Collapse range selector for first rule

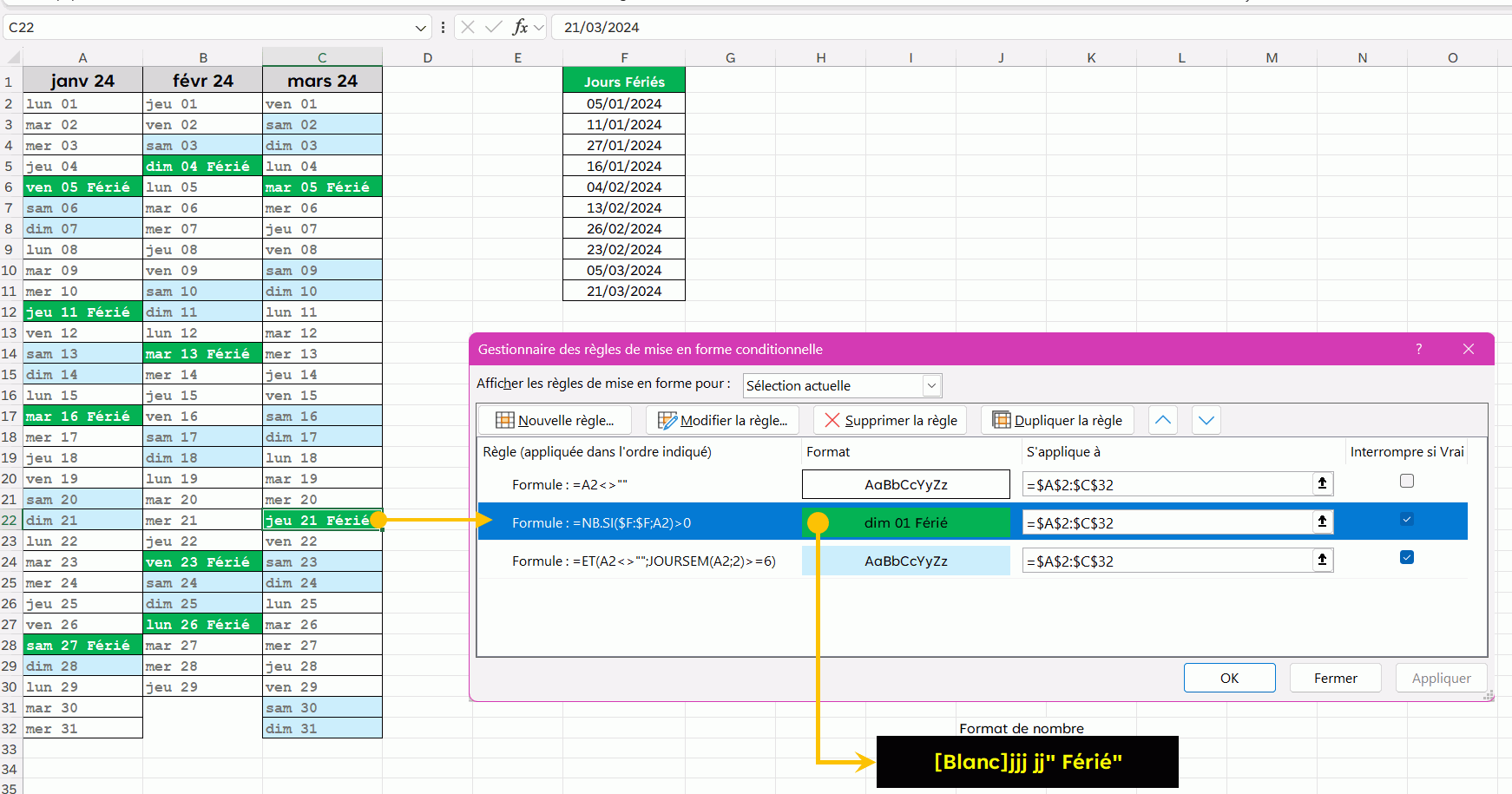click(x=1322, y=483)
